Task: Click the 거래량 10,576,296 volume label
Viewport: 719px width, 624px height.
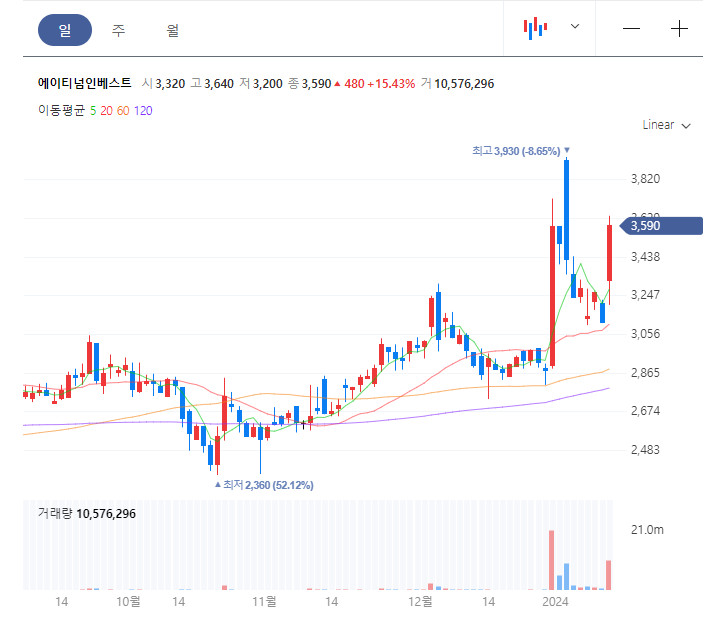Action: pos(87,514)
